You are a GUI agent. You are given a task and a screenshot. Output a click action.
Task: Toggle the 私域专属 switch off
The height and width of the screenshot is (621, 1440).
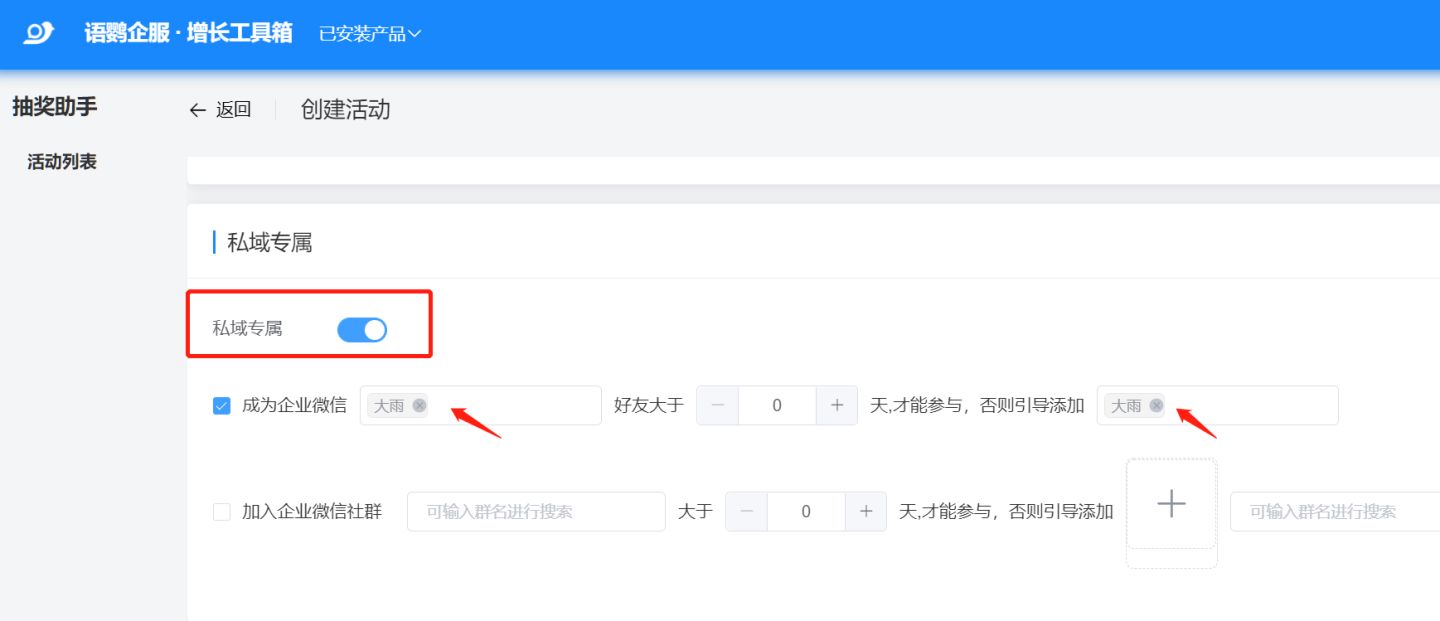pyautogui.click(x=362, y=329)
